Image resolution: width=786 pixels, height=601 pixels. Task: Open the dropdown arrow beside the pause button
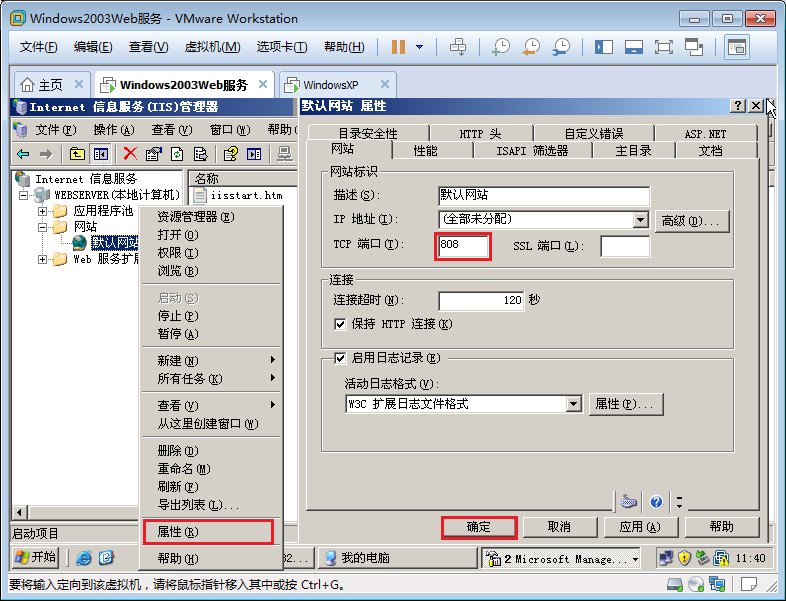pos(420,47)
